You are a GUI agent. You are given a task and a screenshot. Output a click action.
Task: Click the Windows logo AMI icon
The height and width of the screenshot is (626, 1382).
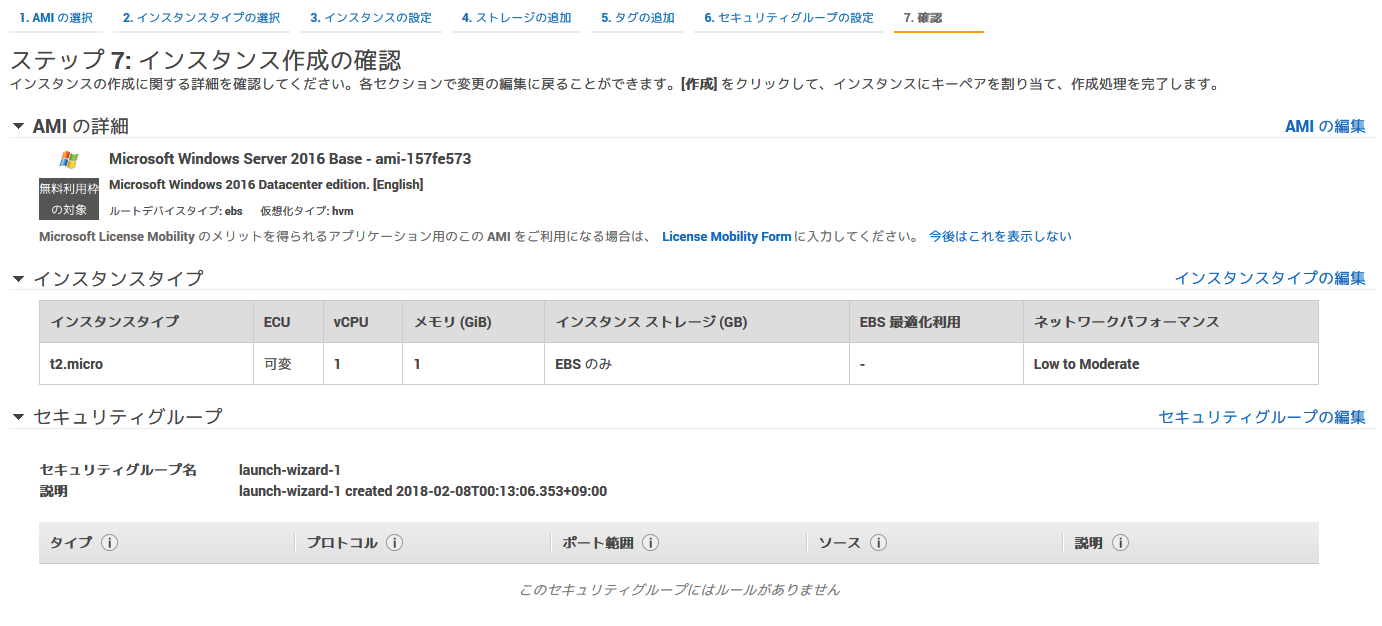tap(68, 158)
